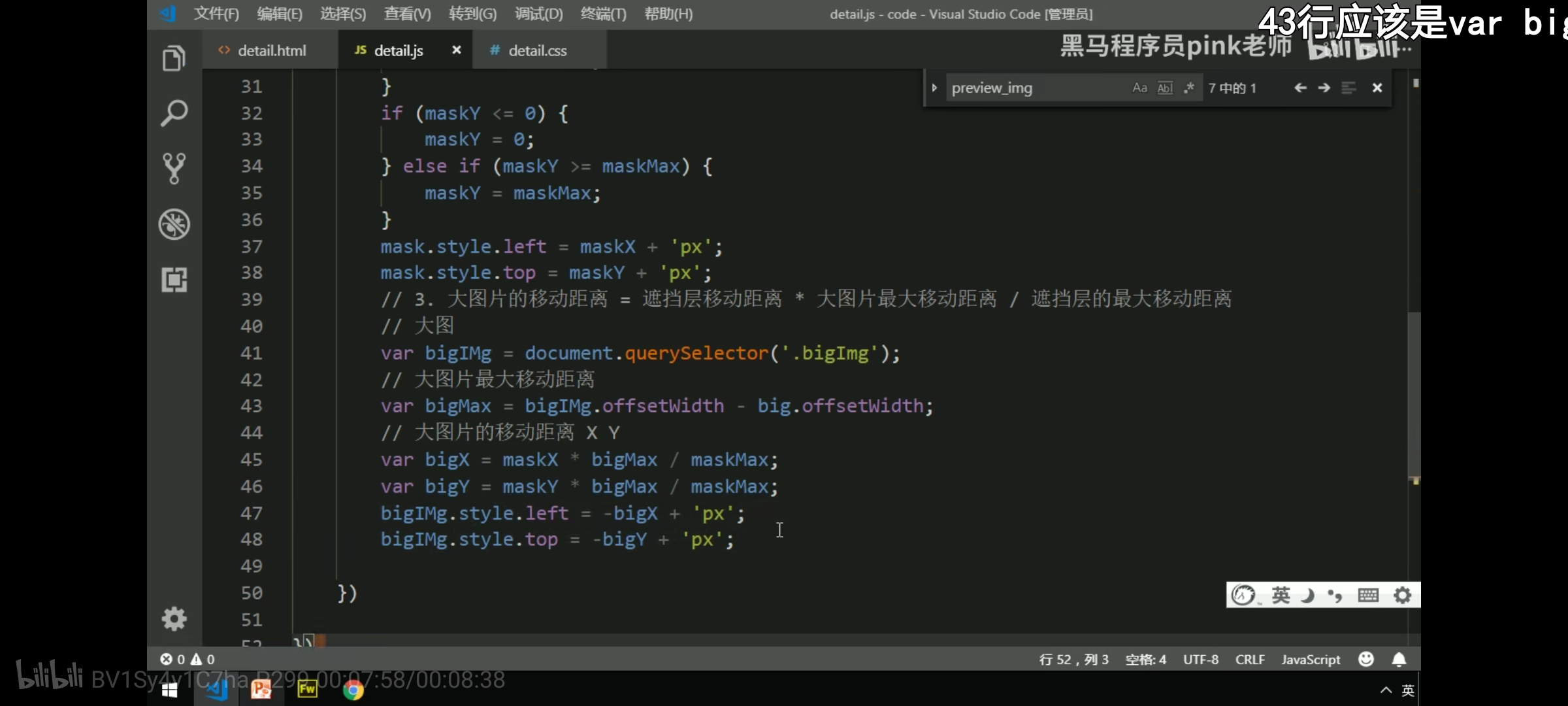
Task: Click the '7 中的 1' match count text
Action: pos(1232,88)
